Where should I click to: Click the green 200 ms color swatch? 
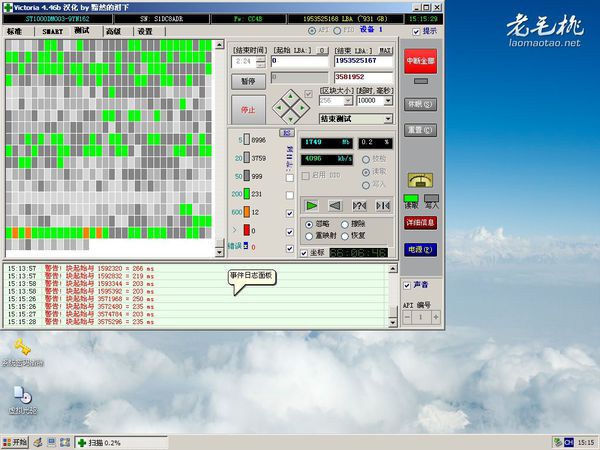(x=247, y=194)
